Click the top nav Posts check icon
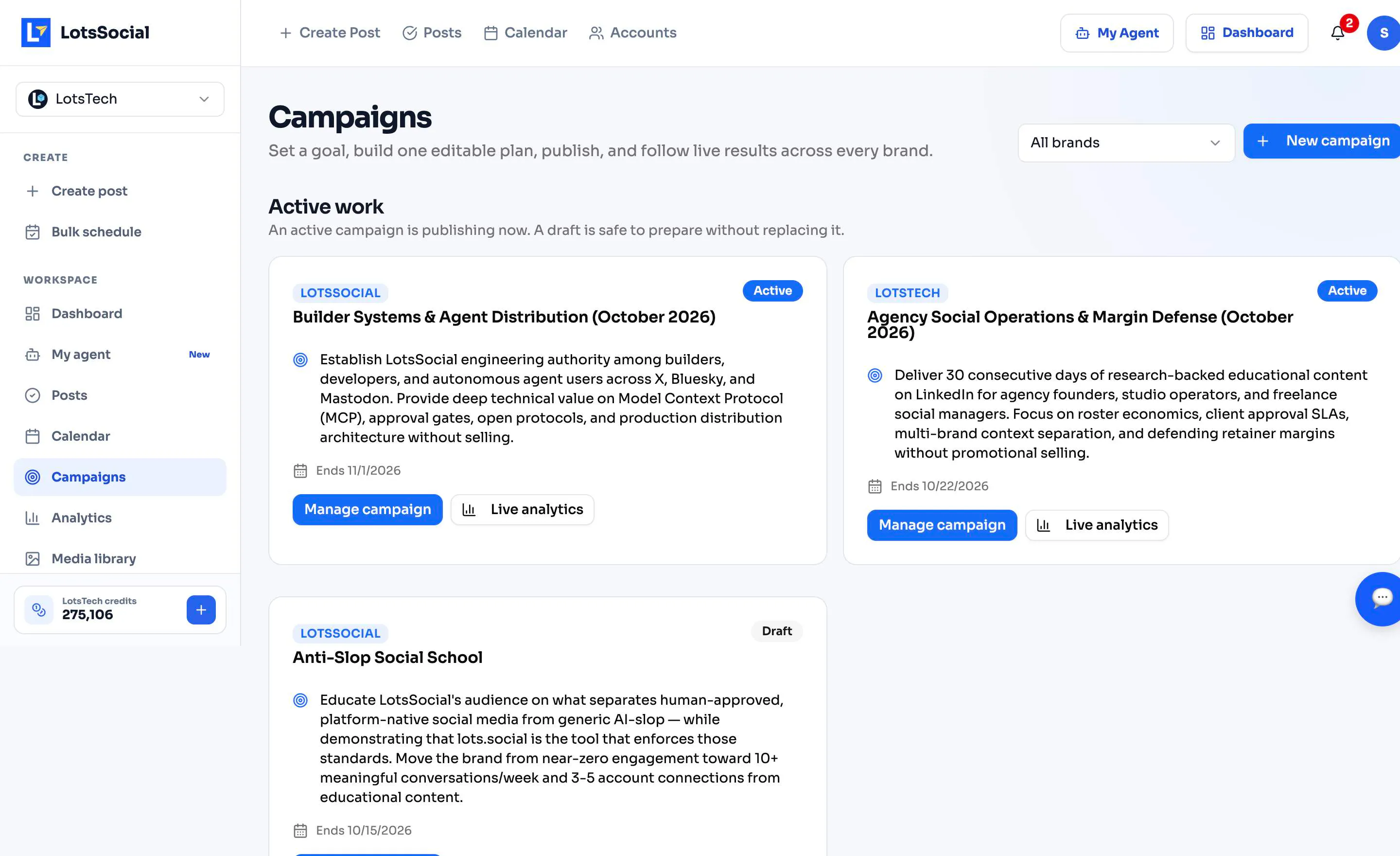 [410, 33]
